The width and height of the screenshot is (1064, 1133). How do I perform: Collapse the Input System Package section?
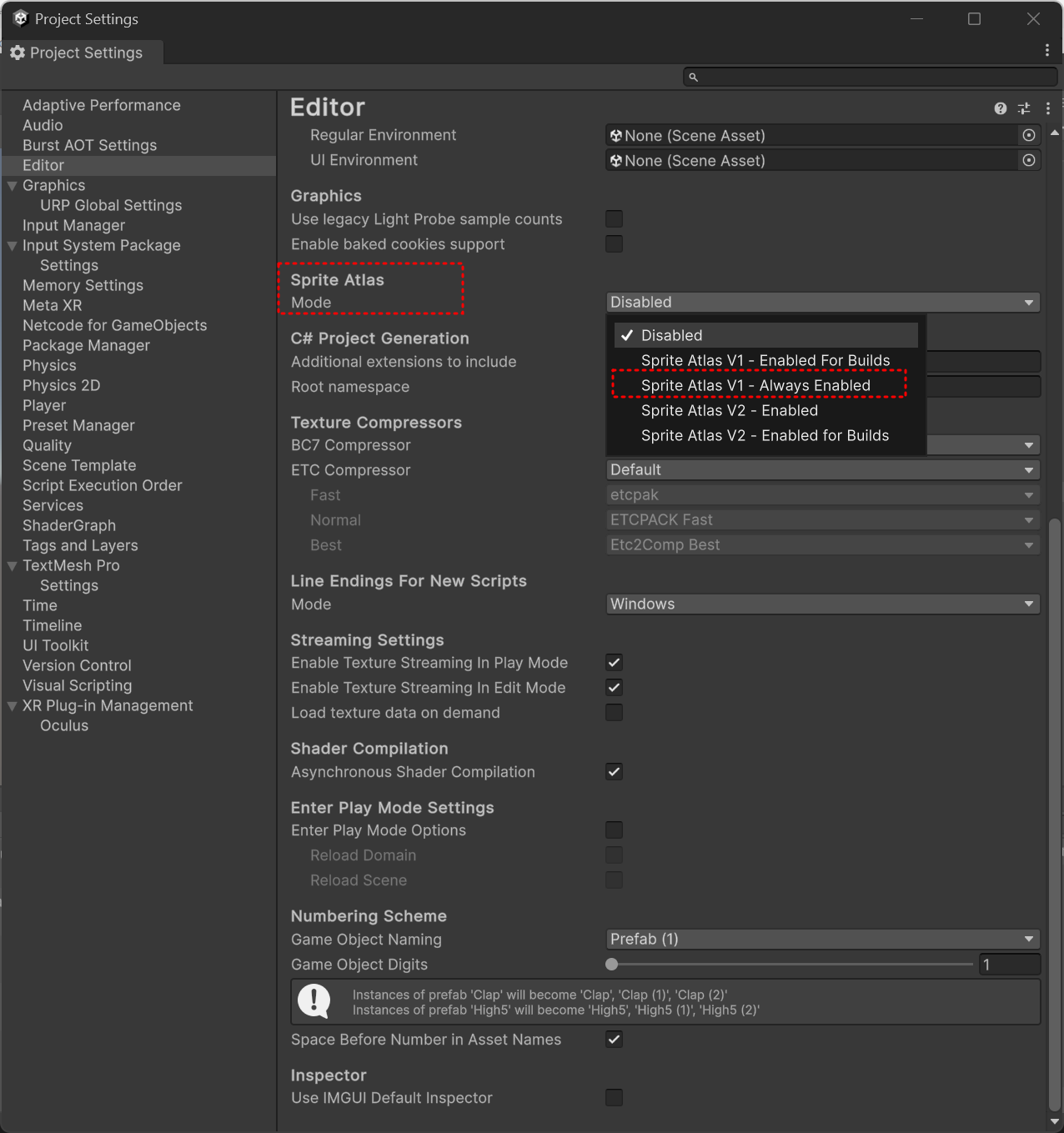point(13,246)
